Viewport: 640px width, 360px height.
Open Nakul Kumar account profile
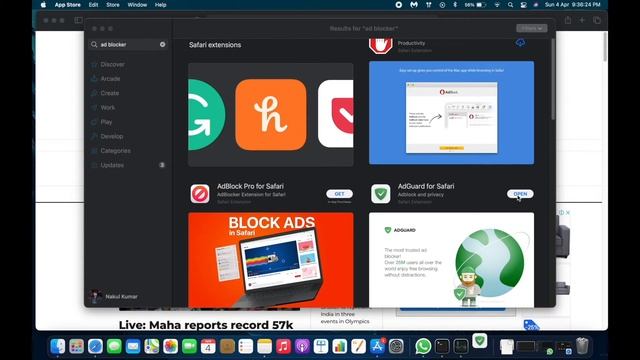point(114,296)
